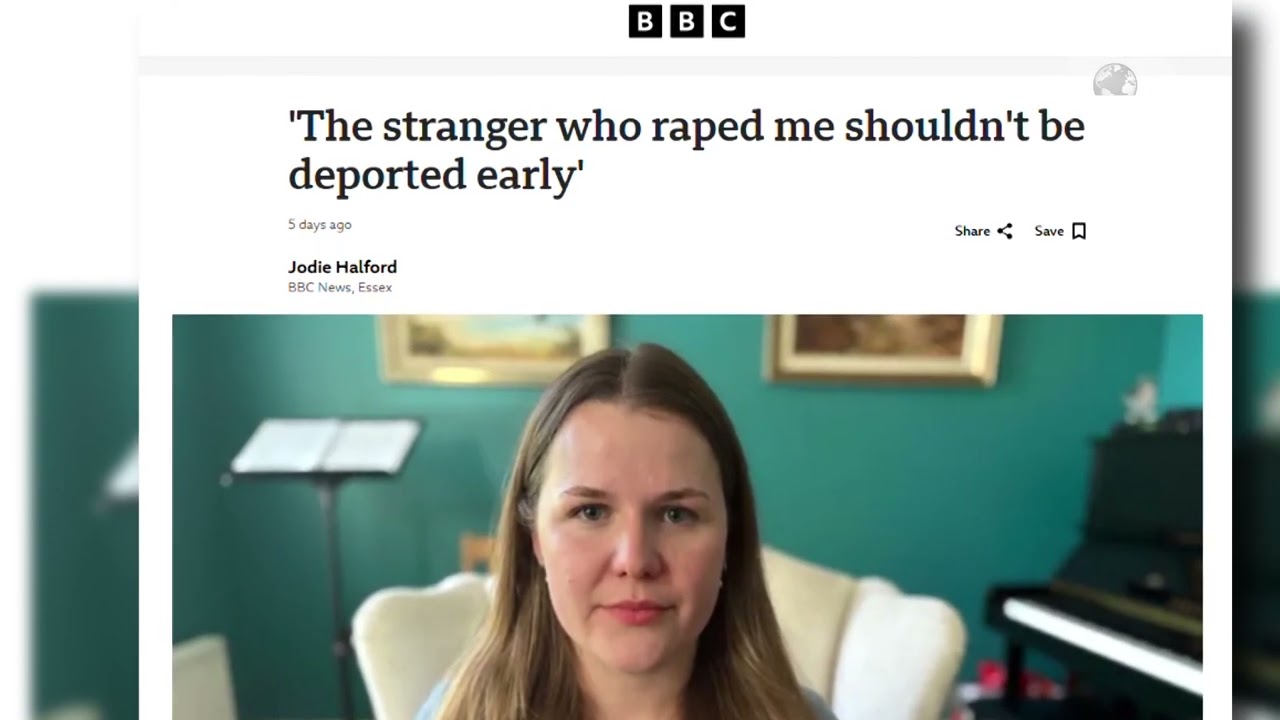
Task: Click the grey bar below BBC header
Action: point(685,66)
